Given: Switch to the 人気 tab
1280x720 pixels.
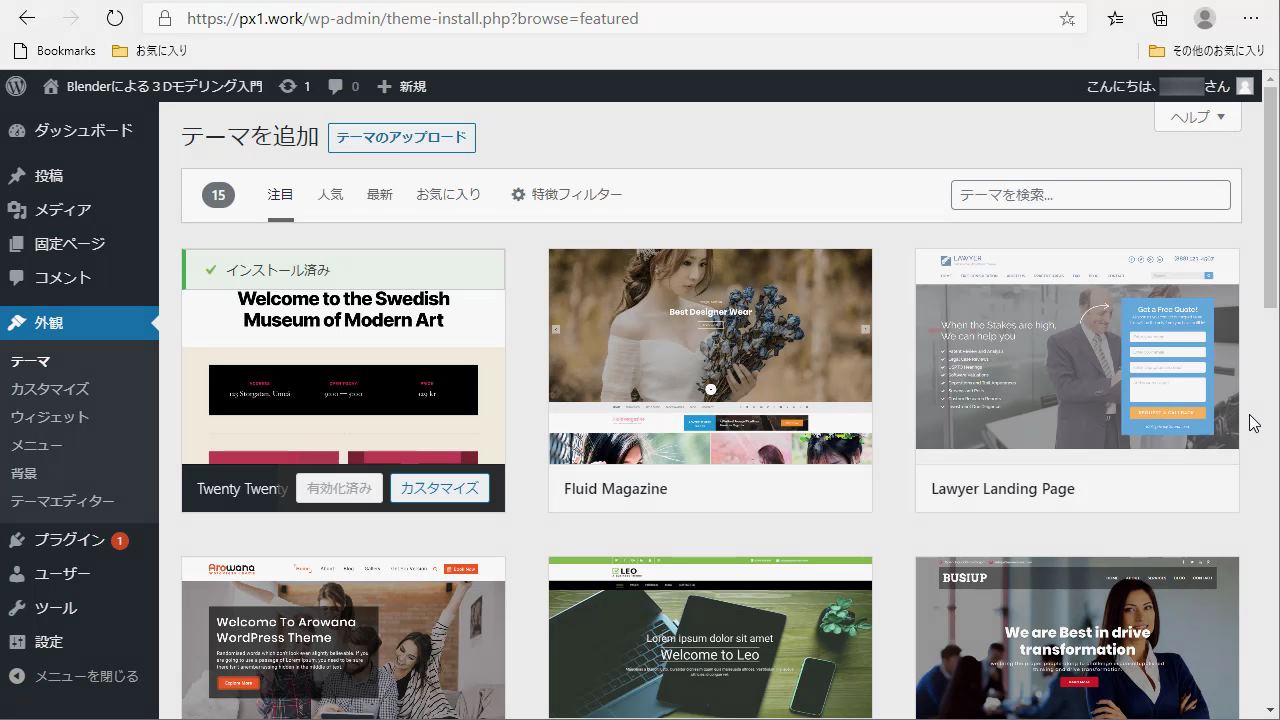Looking at the screenshot, I should [x=330, y=195].
